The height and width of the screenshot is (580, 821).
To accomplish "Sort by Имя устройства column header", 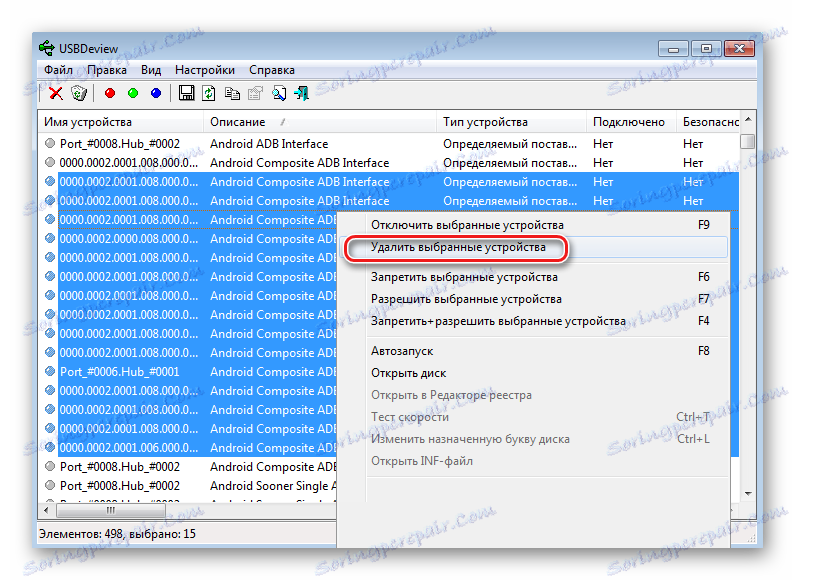I will (x=121, y=122).
